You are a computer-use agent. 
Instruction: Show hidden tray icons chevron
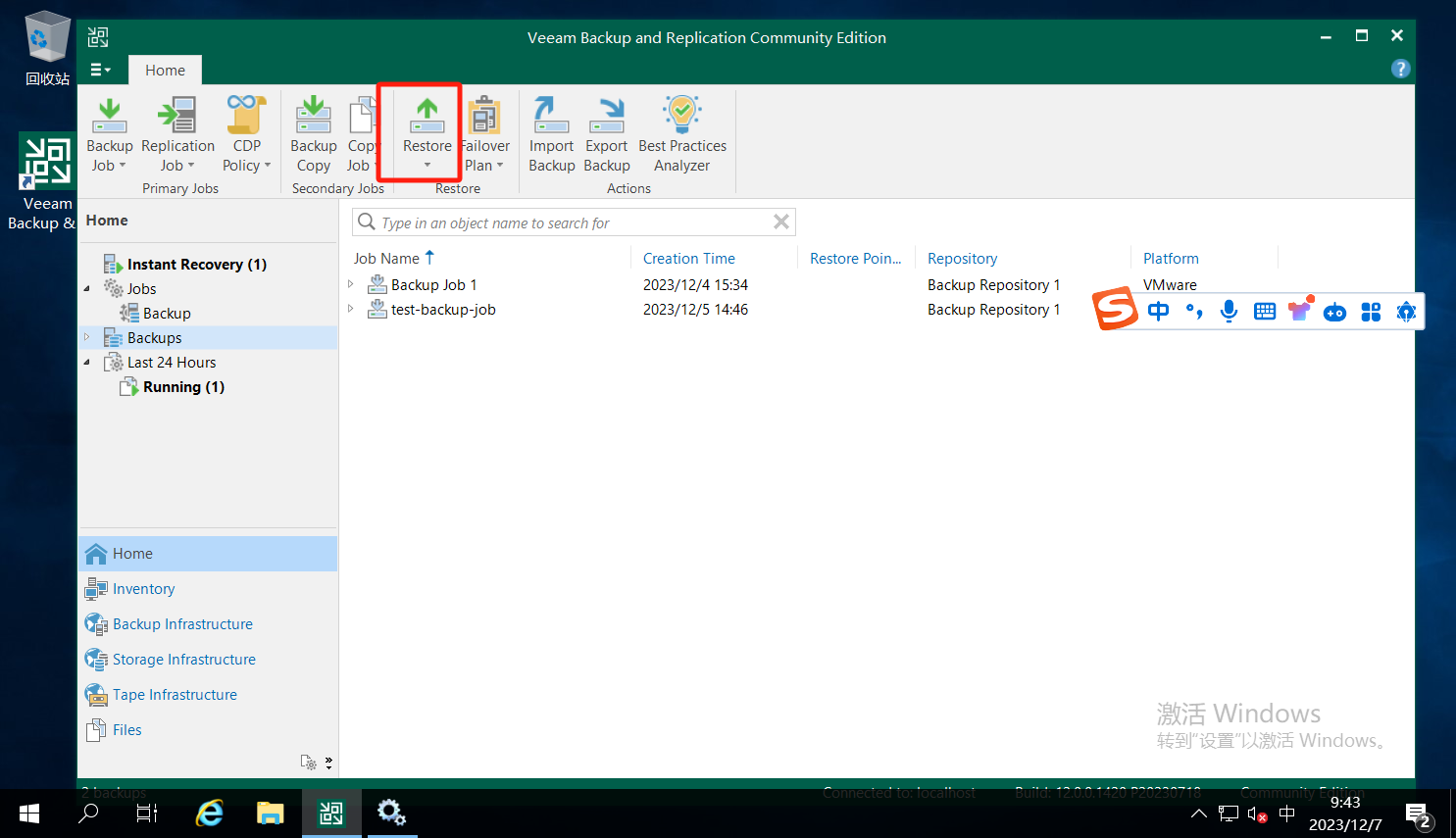click(1198, 813)
